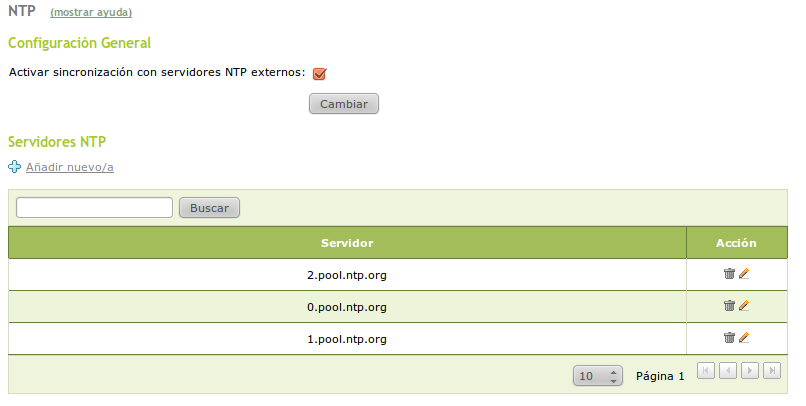Edit the 0.pool.ntp.org server entry
The image size is (806, 406).
click(744, 306)
